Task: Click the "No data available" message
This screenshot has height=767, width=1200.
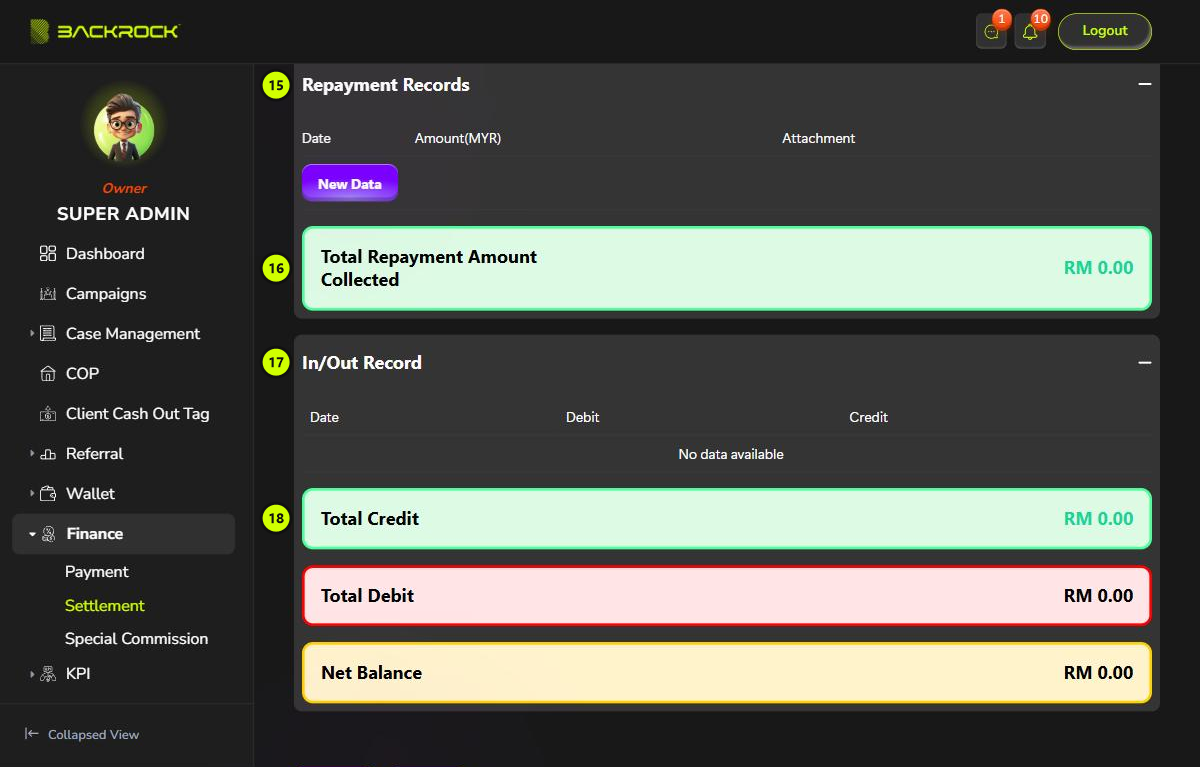Action: click(x=731, y=454)
